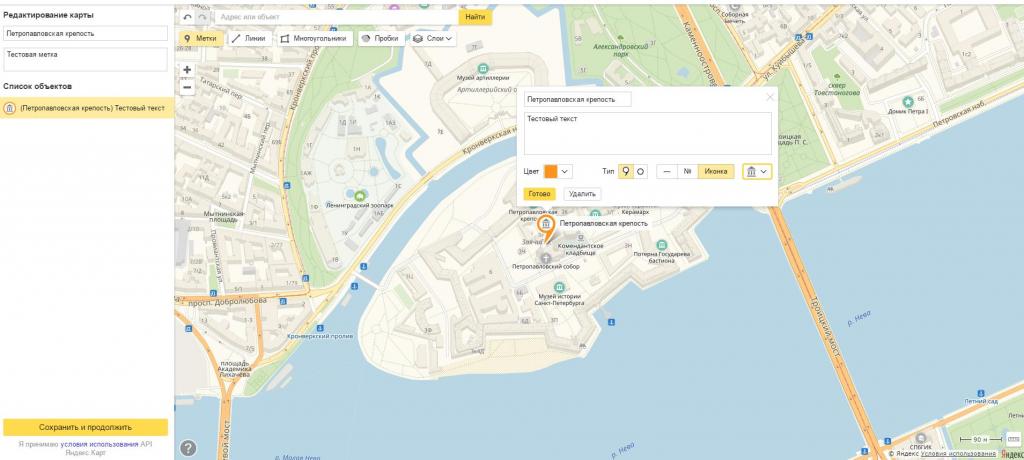
Task: Click the Мытнинская площадь map label
Action: pos(224,216)
